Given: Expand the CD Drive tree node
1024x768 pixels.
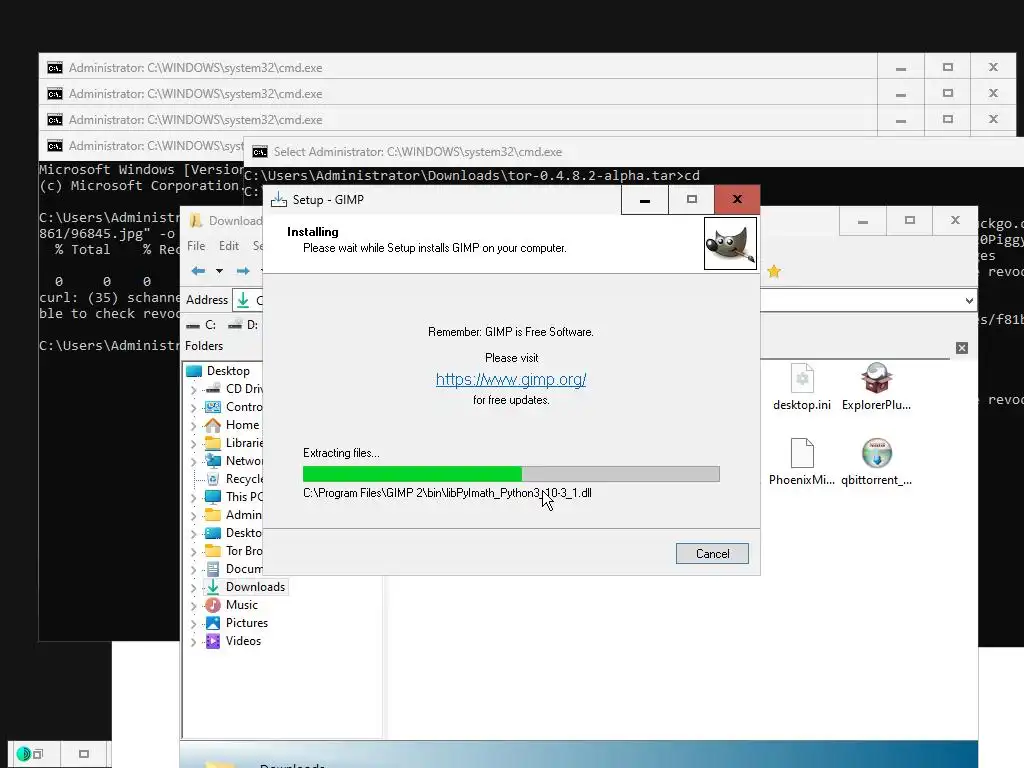Looking at the screenshot, I should click(x=193, y=389).
